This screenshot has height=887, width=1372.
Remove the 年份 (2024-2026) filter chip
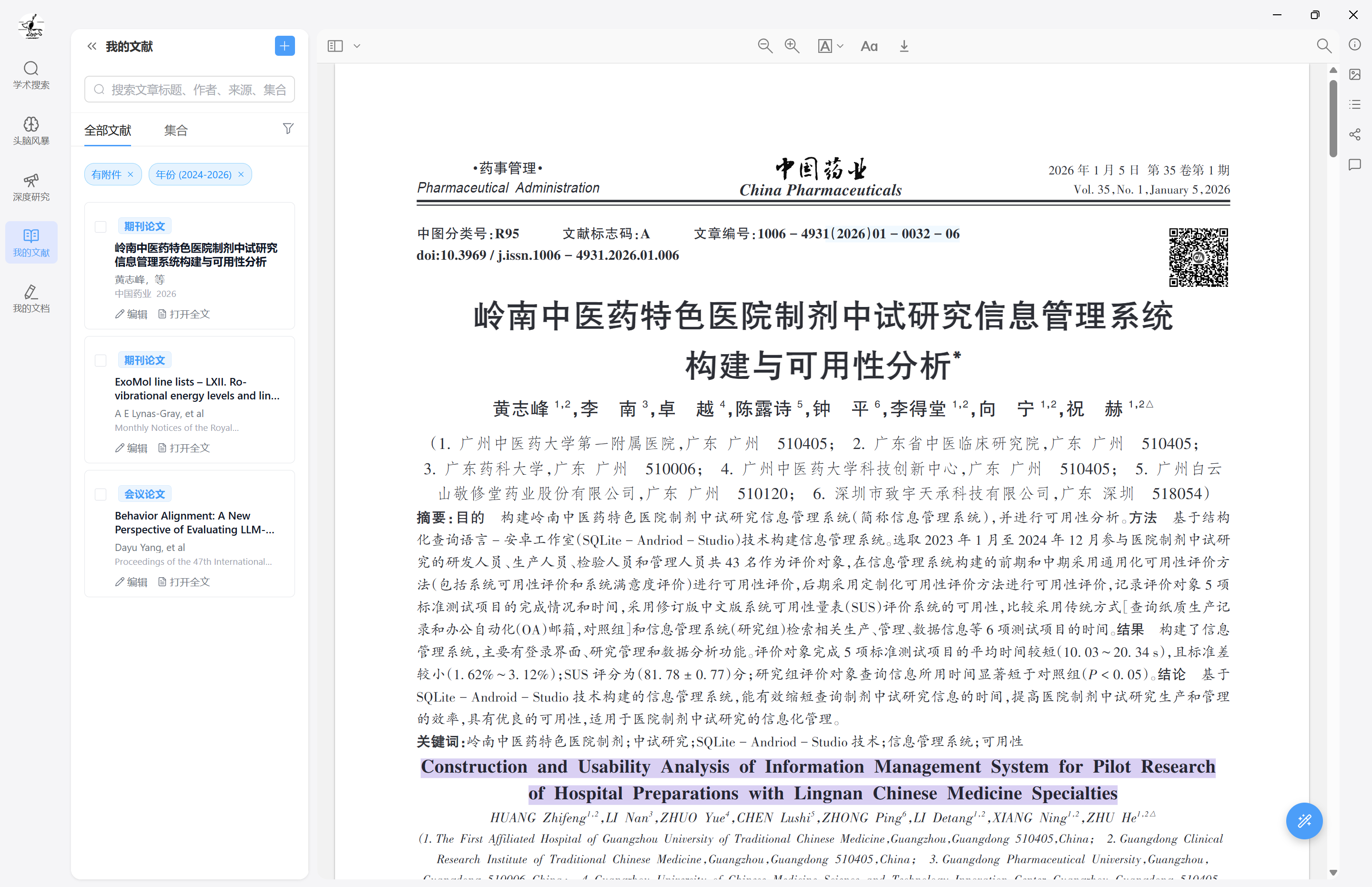click(241, 174)
